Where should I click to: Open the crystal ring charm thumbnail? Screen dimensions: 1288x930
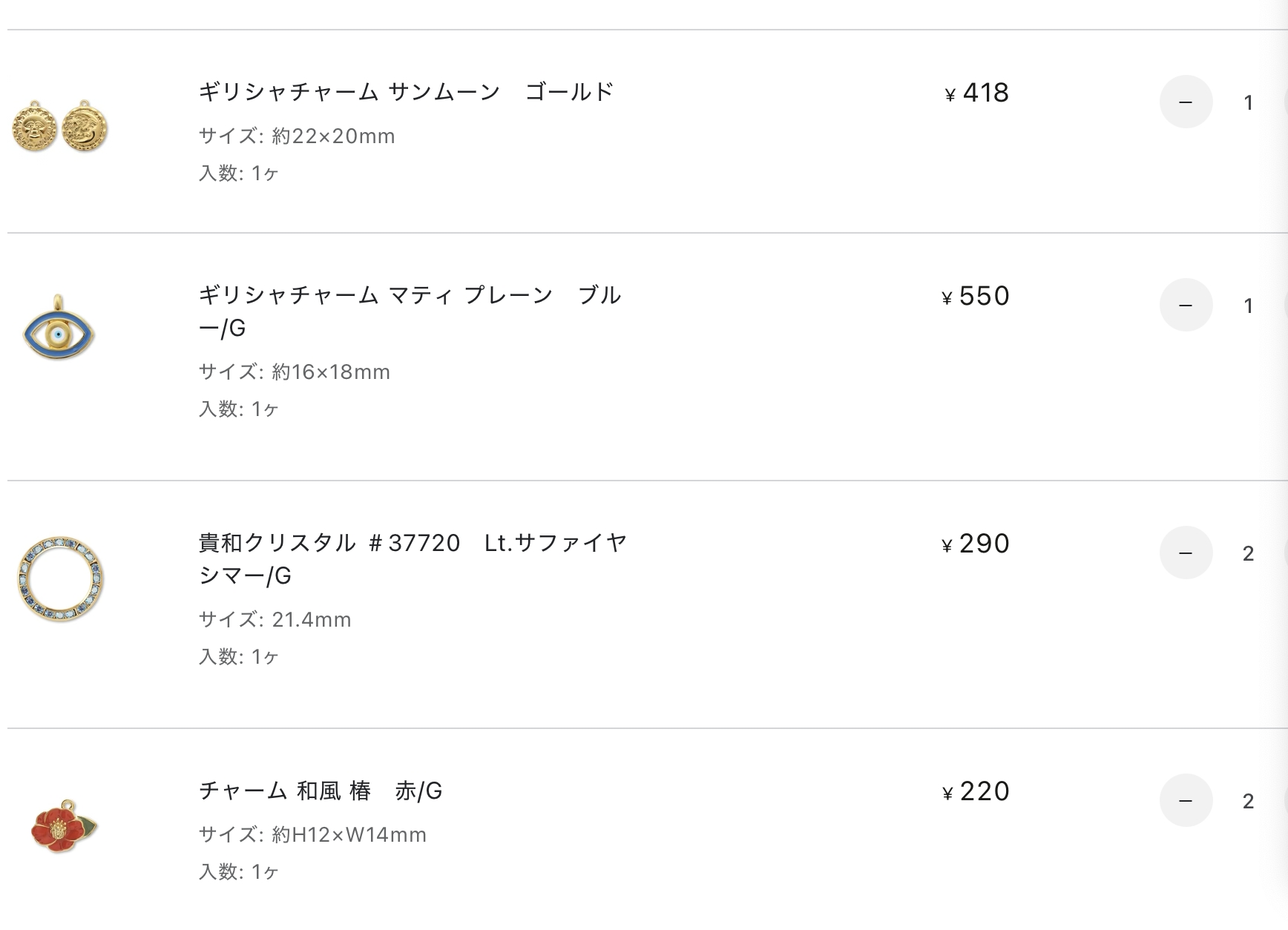click(60, 578)
